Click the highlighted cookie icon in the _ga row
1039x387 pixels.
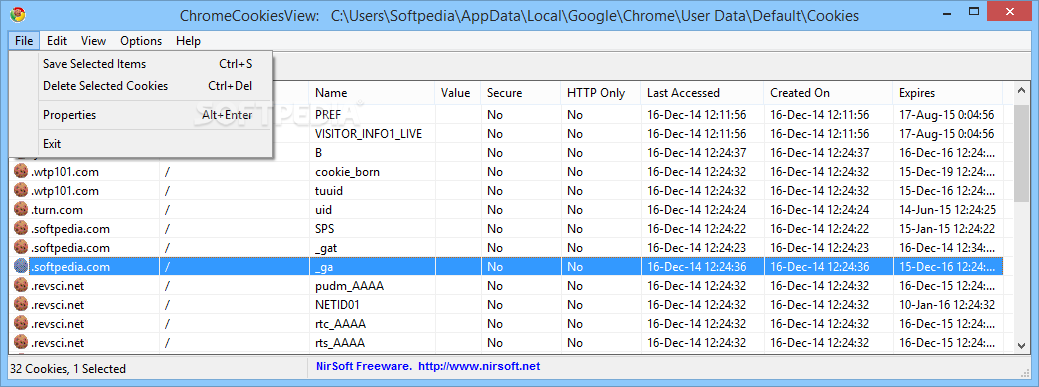coord(21,267)
